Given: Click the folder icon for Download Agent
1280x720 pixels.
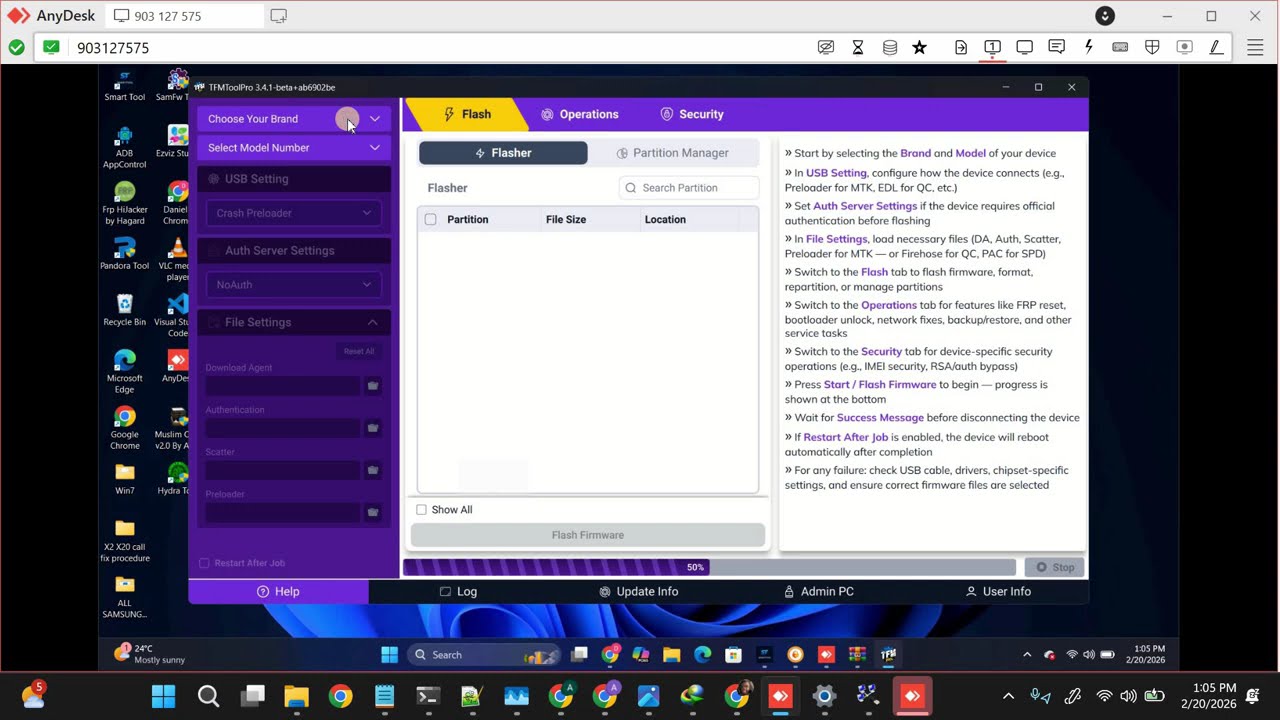Looking at the screenshot, I should pyautogui.click(x=373, y=386).
